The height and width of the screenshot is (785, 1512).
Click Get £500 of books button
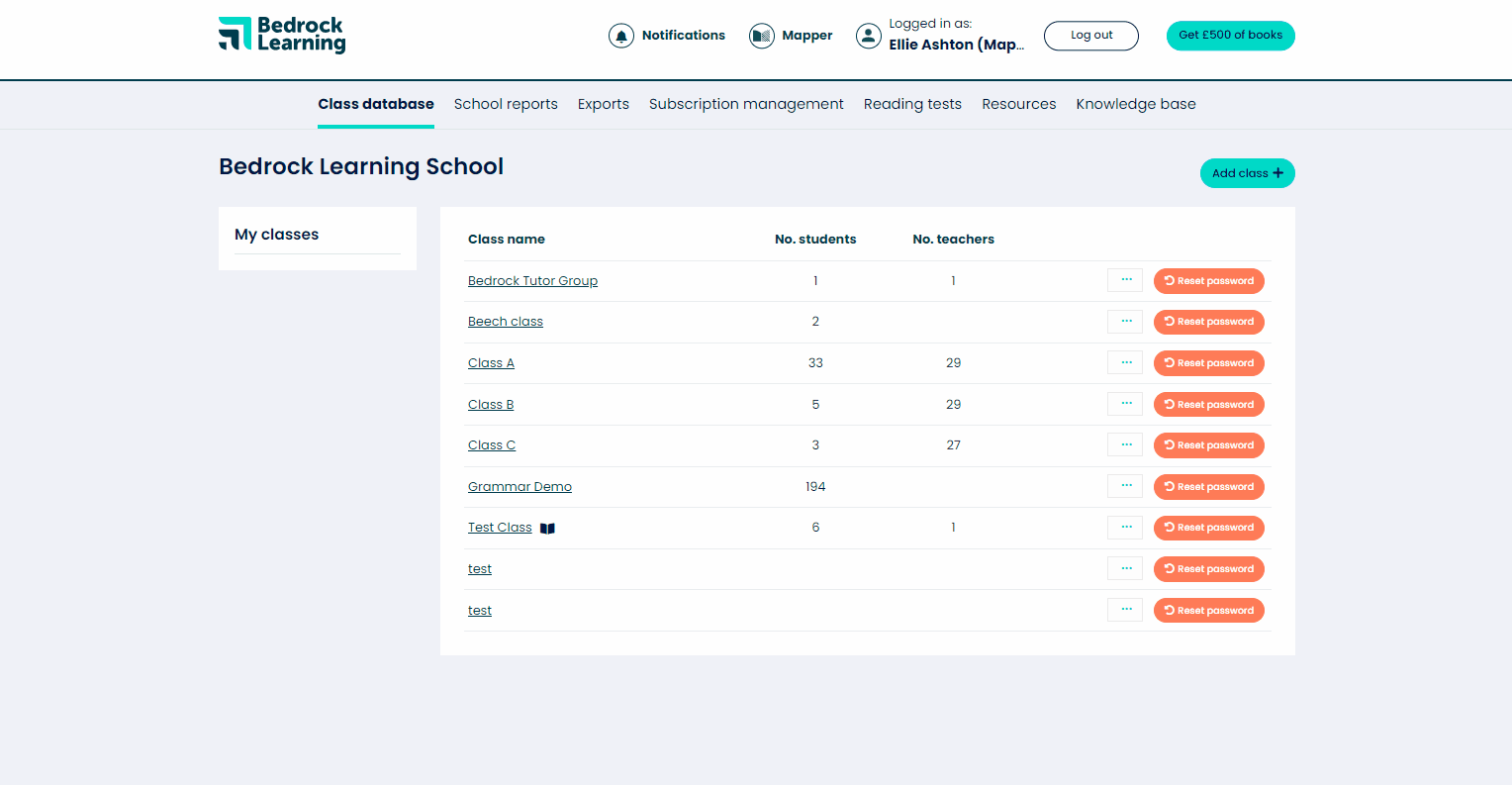tap(1231, 36)
